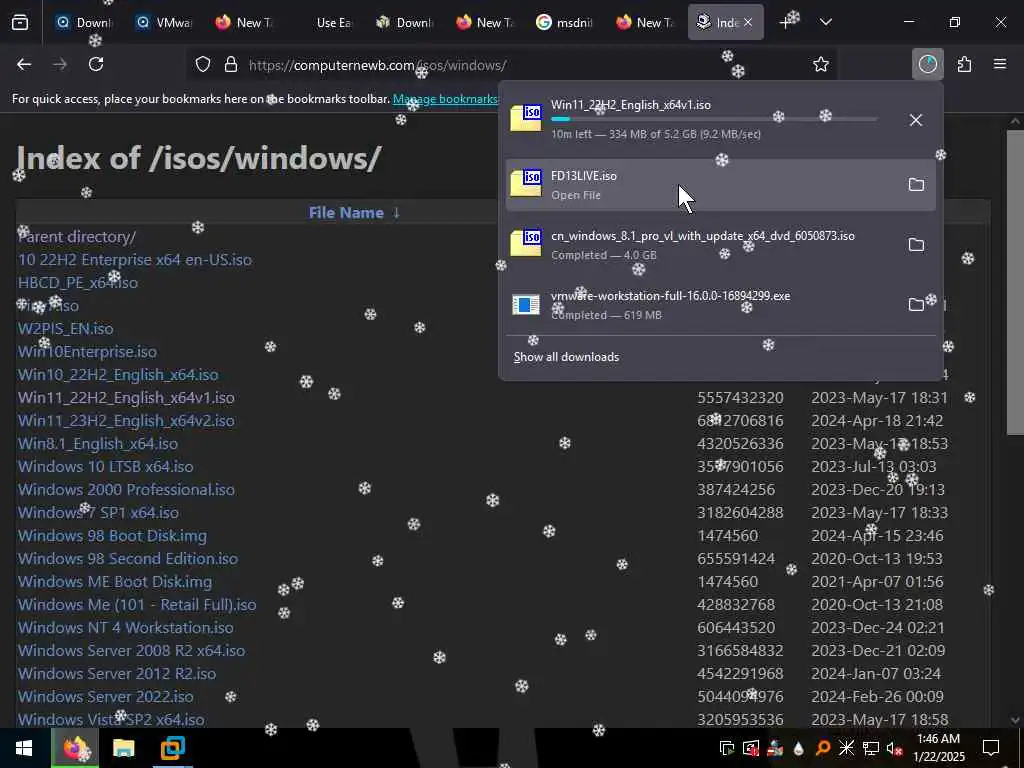Screen dimensions: 1024x768
Task: Download Windows ME Boot Disk.img
Action: click(115, 582)
